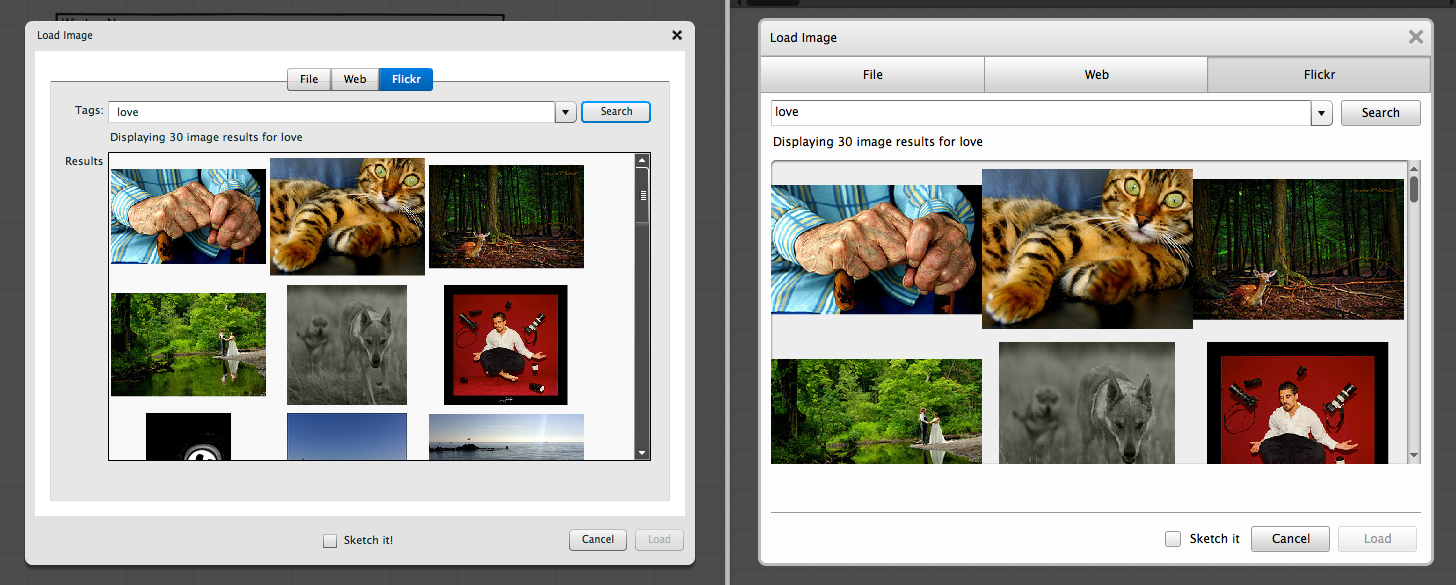Click Cancel in the right dialog
Screen dimensions: 1456x585
click(x=1290, y=539)
